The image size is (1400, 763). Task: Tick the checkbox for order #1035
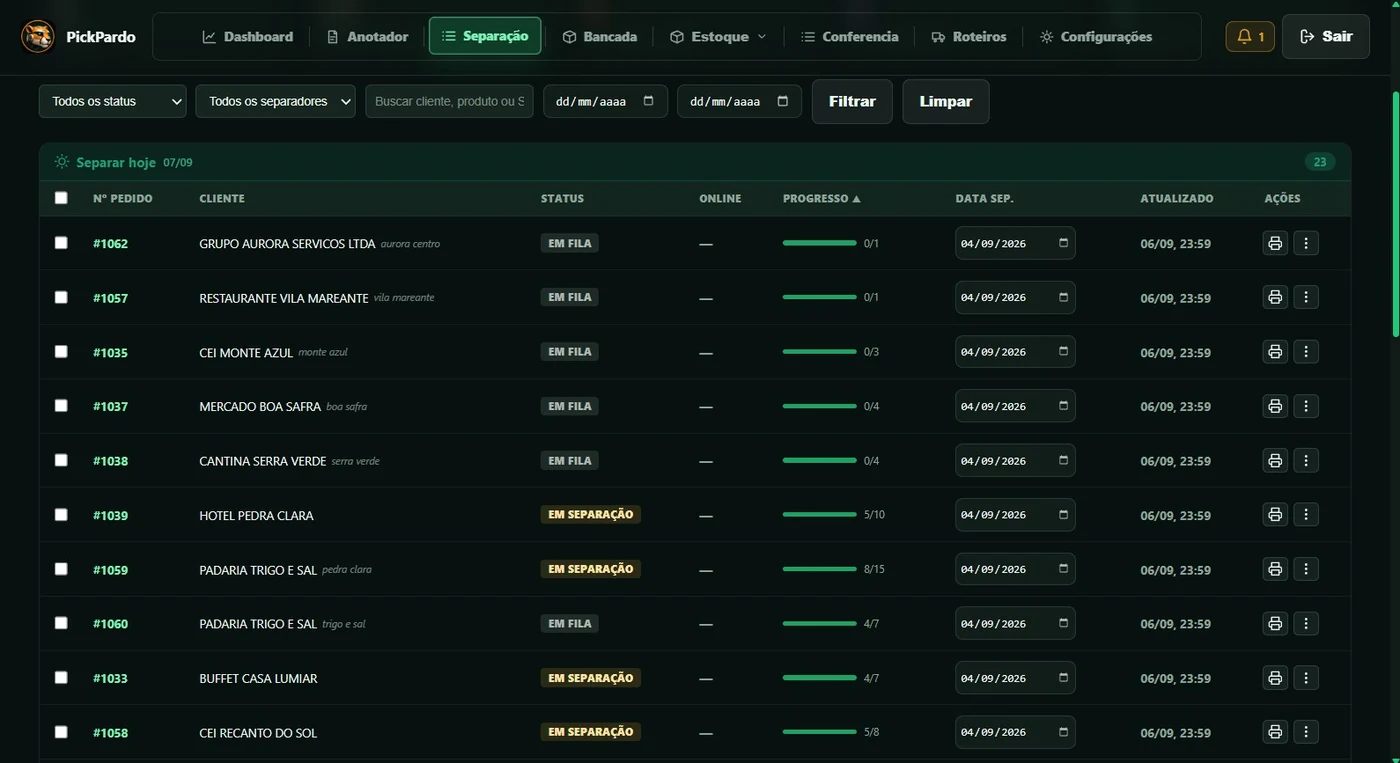point(61,352)
